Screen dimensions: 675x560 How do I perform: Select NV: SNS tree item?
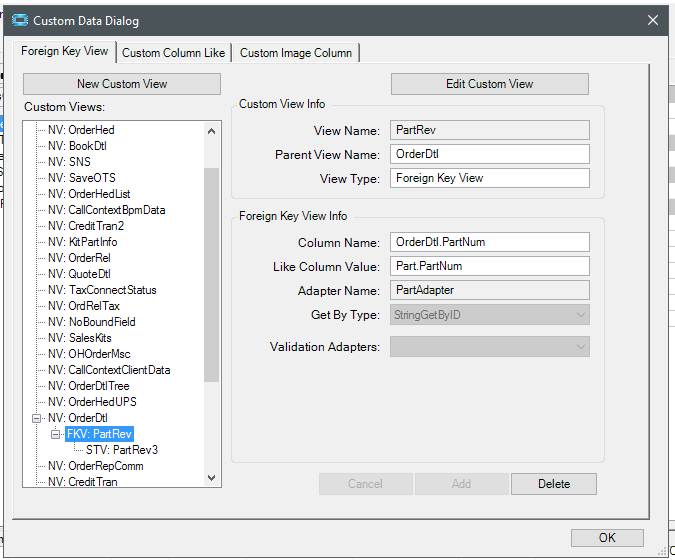coord(69,162)
